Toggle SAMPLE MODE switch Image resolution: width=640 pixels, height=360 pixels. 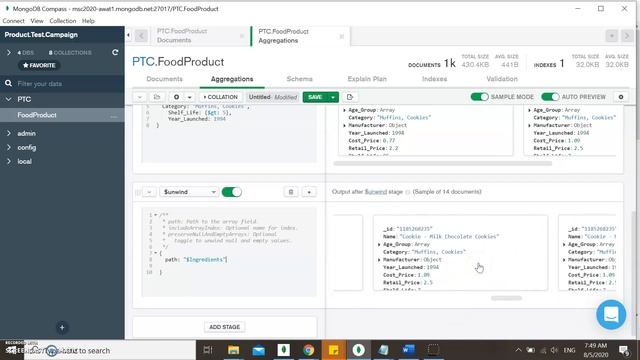pos(479,97)
